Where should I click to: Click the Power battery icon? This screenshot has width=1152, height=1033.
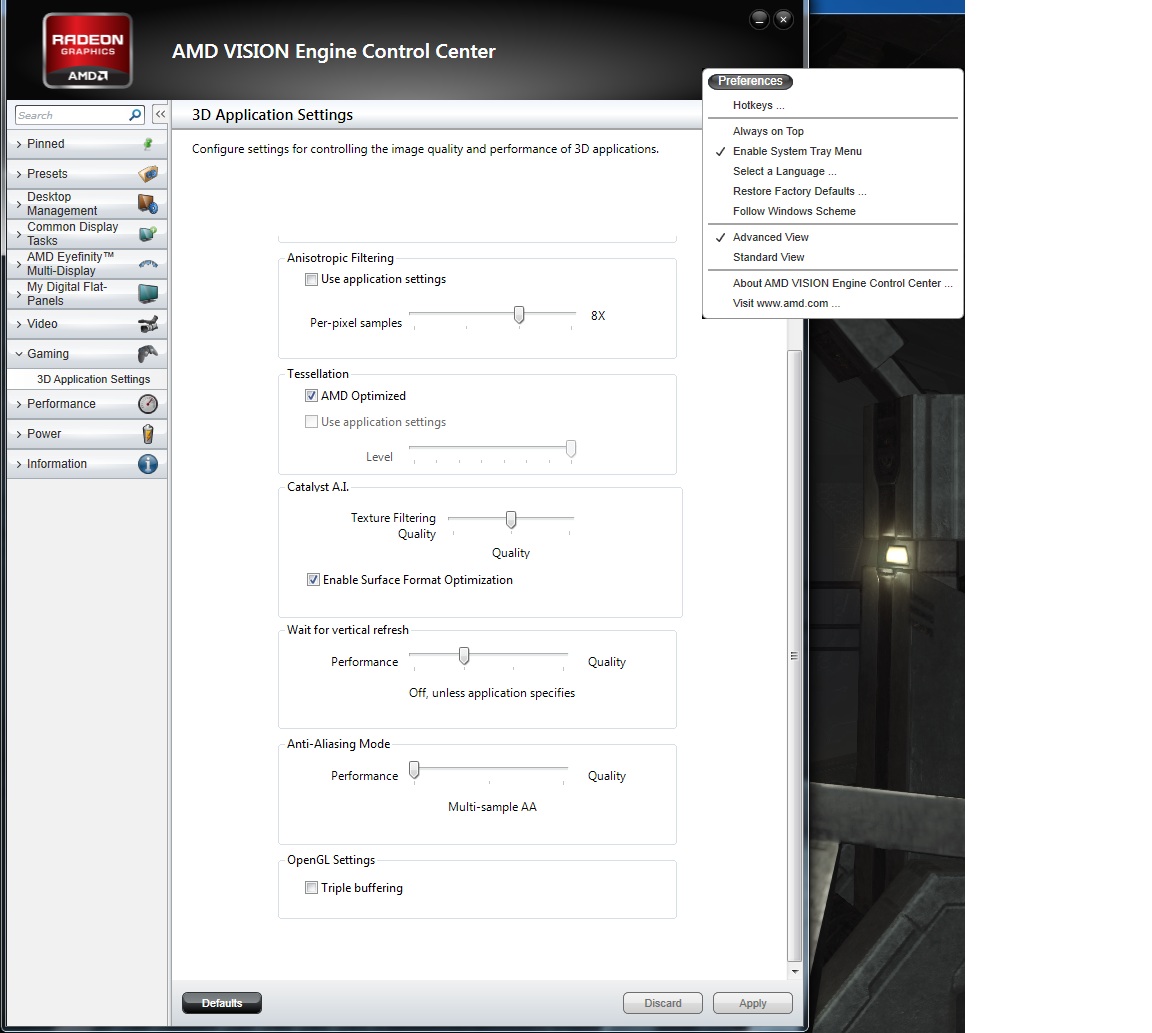(148, 434)
